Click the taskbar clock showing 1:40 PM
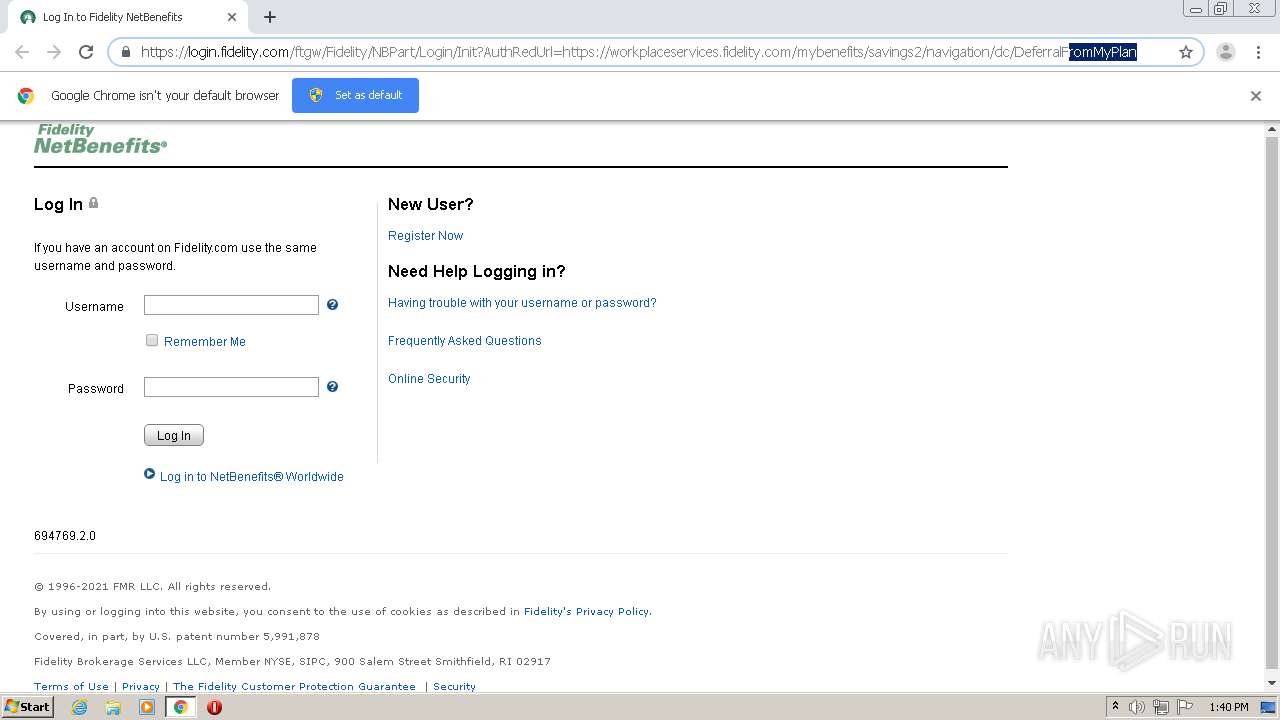The width and height of the screenshot is (1280, 720). pos(1228,707)
